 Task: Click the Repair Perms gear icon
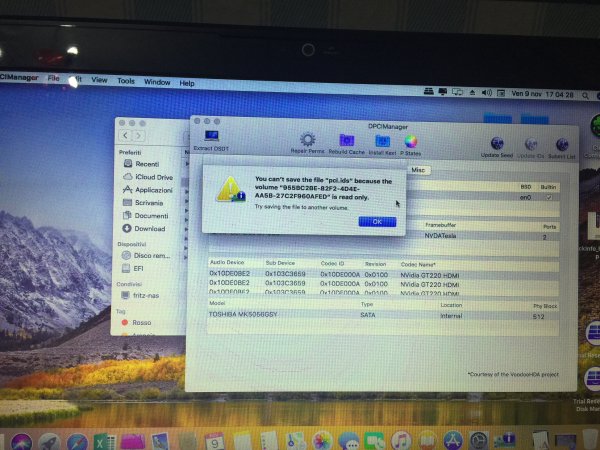pos(307,140)
